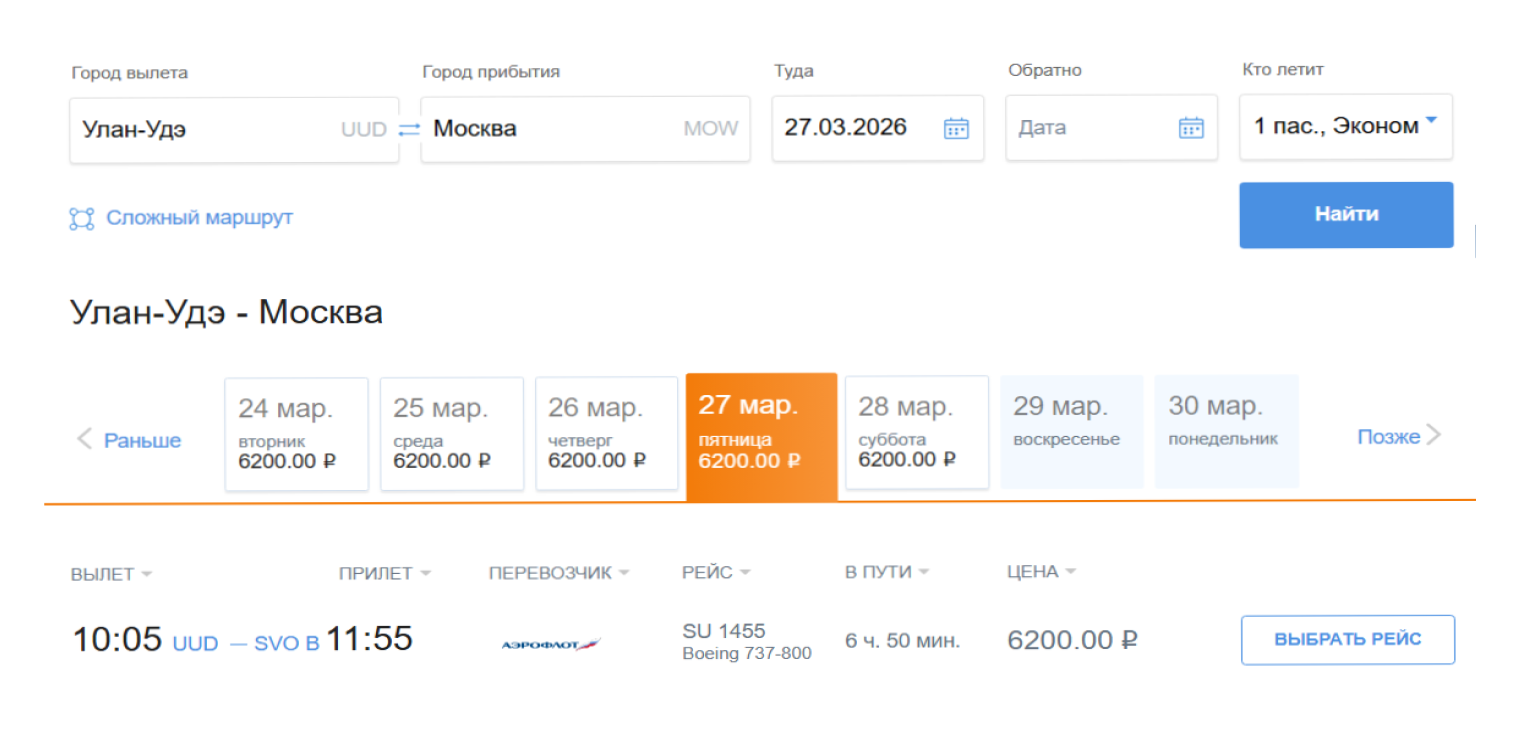Open the Сложный маршрут link
The image size is (1520, 738).
pyautogui.click(x=199, y=218)
